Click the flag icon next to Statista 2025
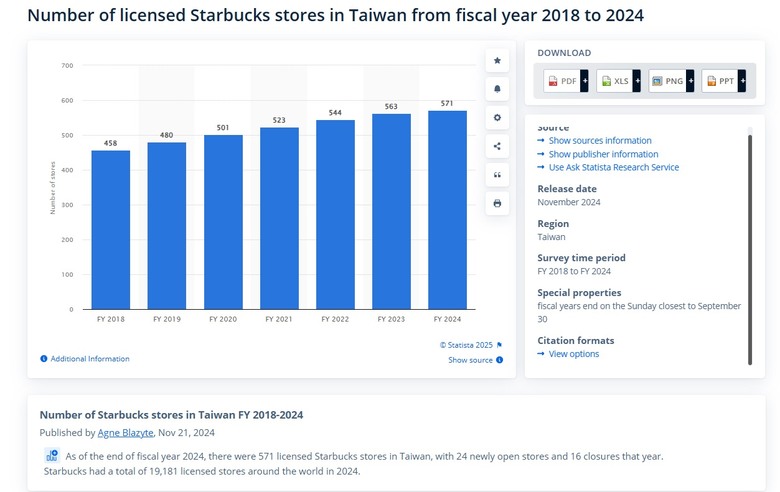 (x=499, y=345)
